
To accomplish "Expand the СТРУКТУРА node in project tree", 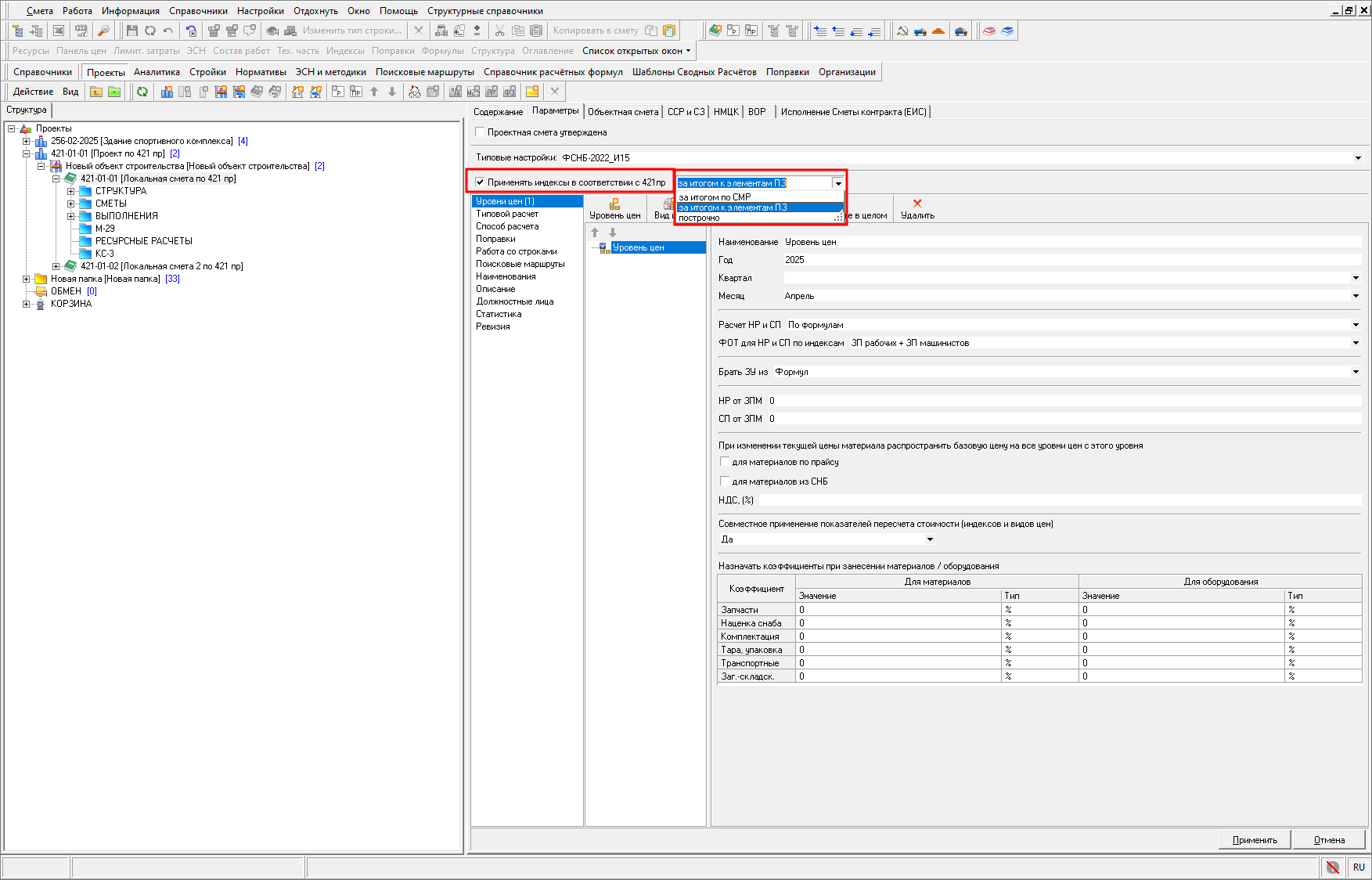I will (x=70, y=191).
